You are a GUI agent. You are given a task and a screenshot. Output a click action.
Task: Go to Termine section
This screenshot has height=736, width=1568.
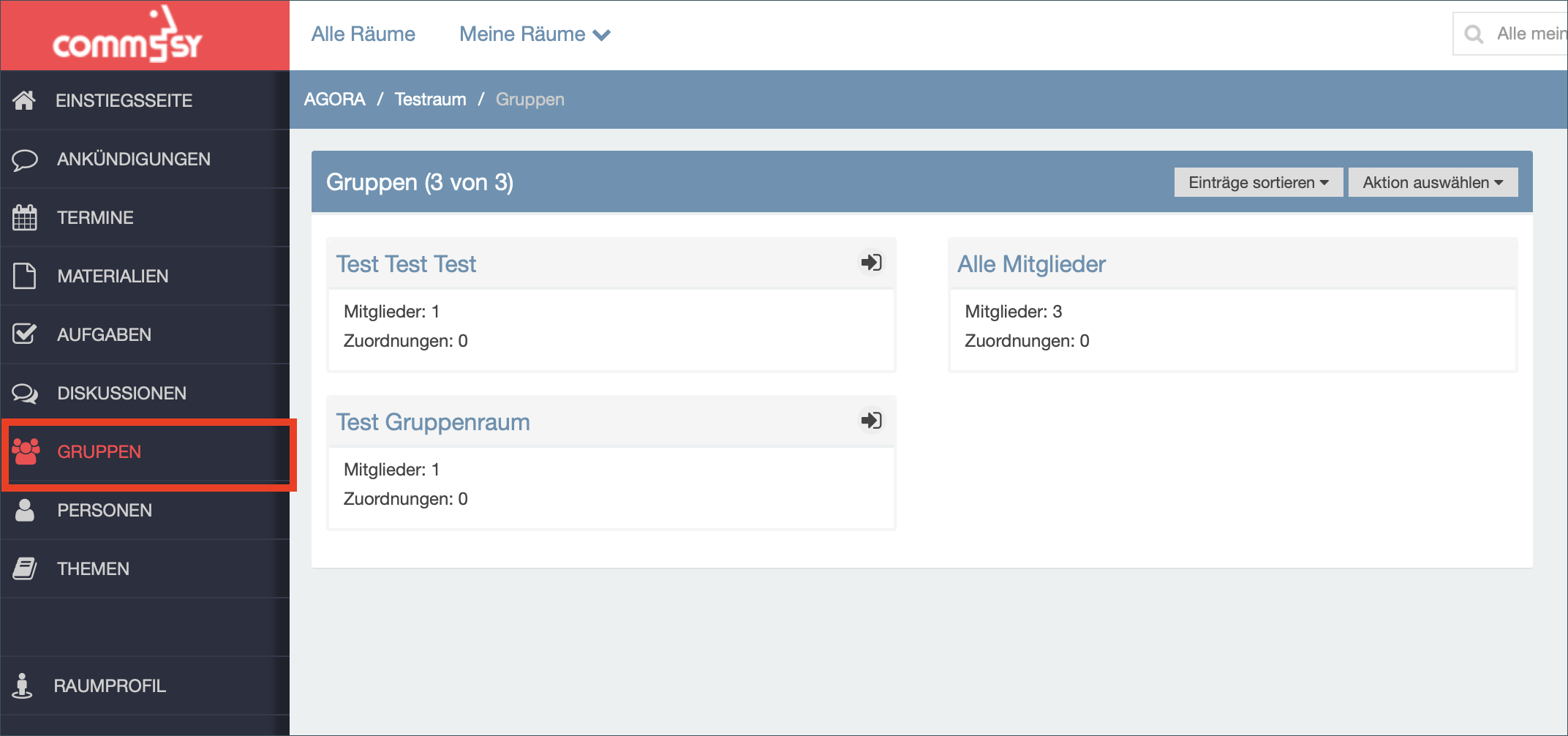145,217
